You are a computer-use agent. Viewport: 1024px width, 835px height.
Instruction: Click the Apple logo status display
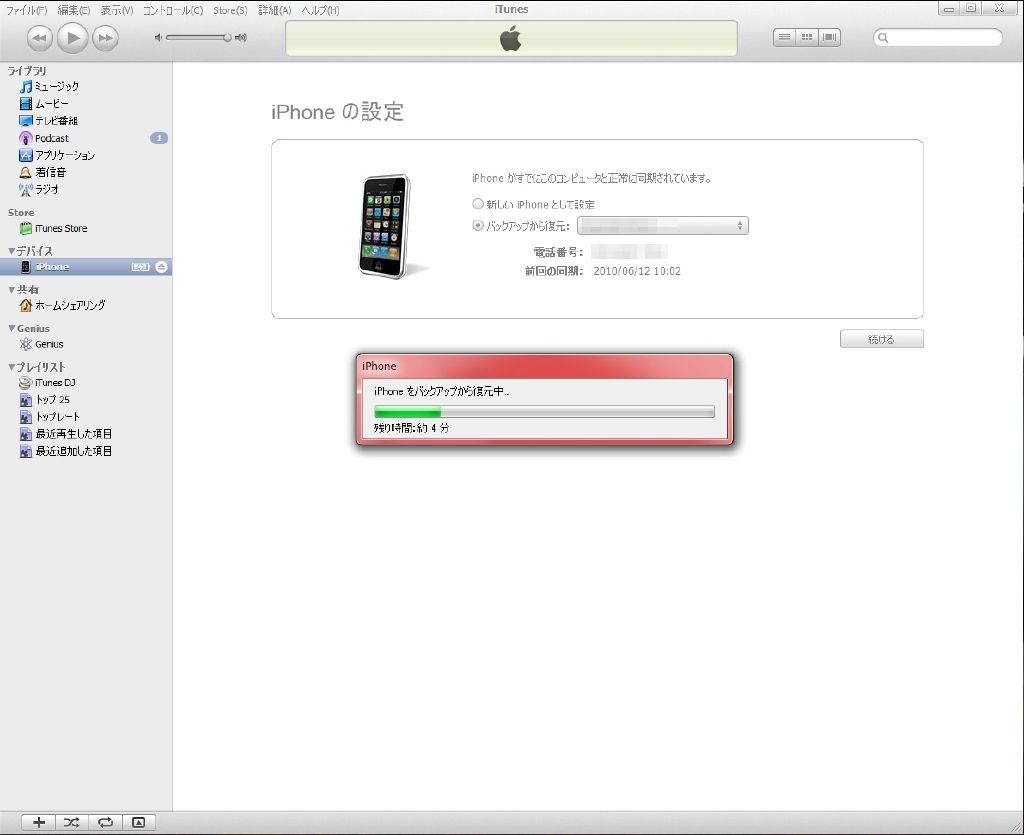pos(511,38)
